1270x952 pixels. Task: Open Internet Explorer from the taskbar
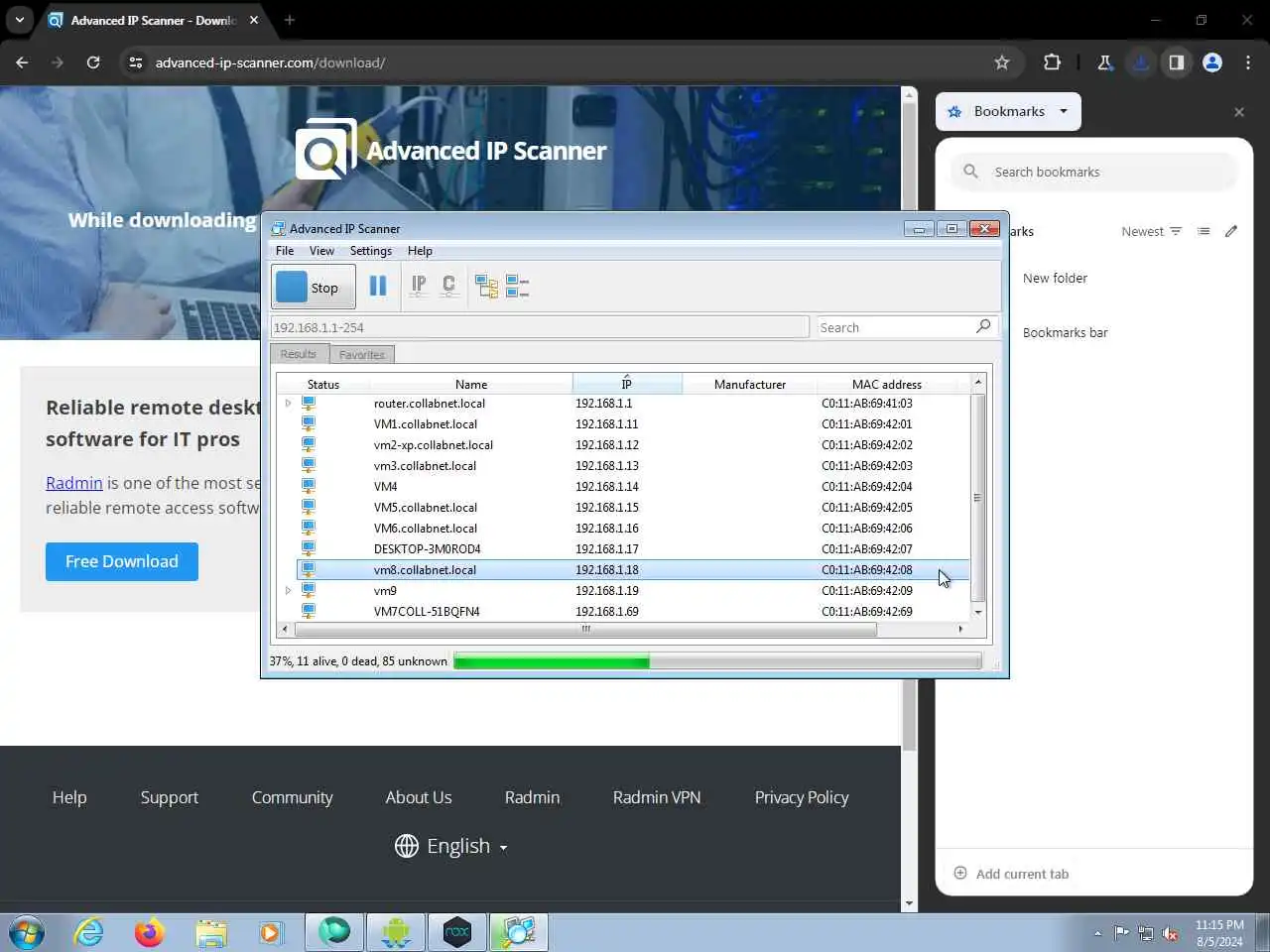coord(89,932)
